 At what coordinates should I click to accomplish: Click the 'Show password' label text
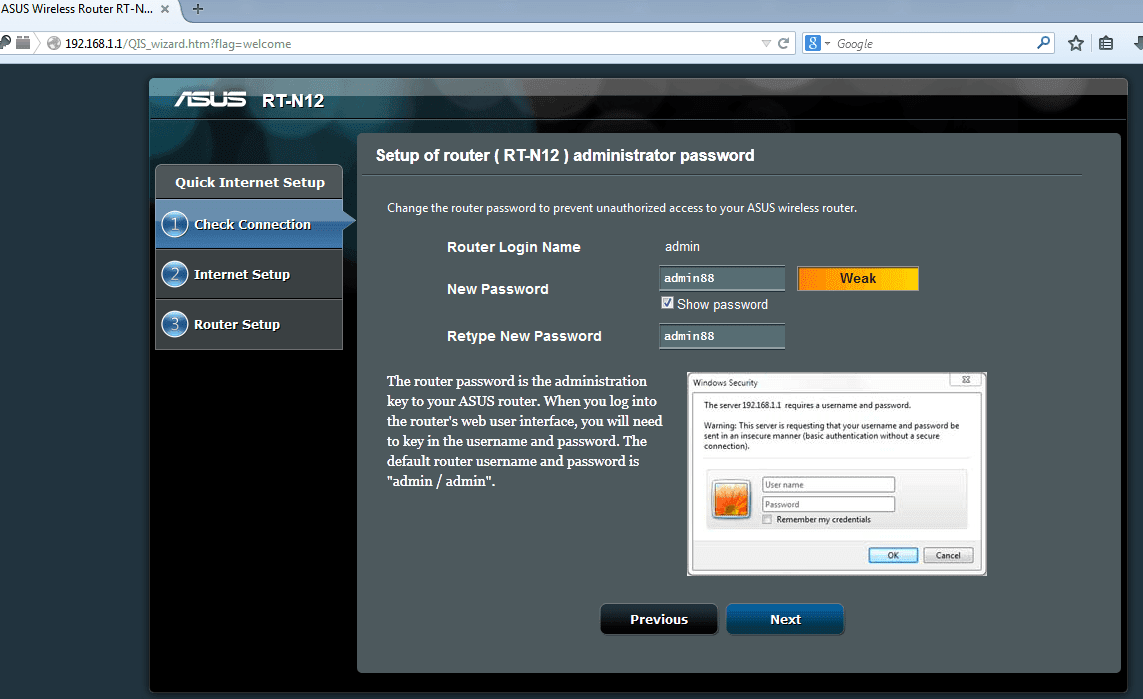coord(722,305)
